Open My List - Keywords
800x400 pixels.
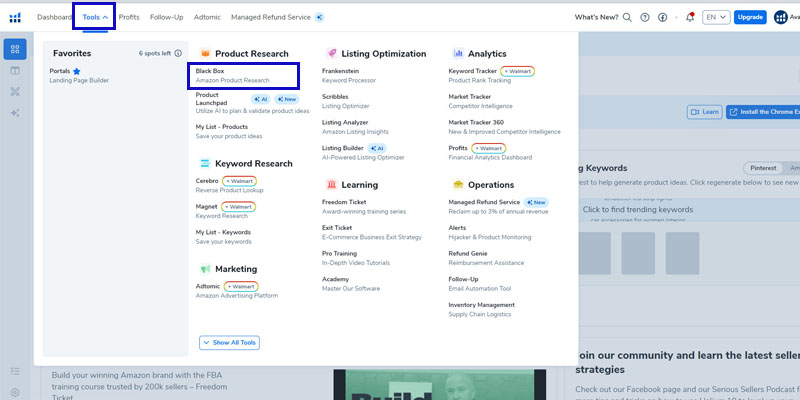tap(223, 237)
